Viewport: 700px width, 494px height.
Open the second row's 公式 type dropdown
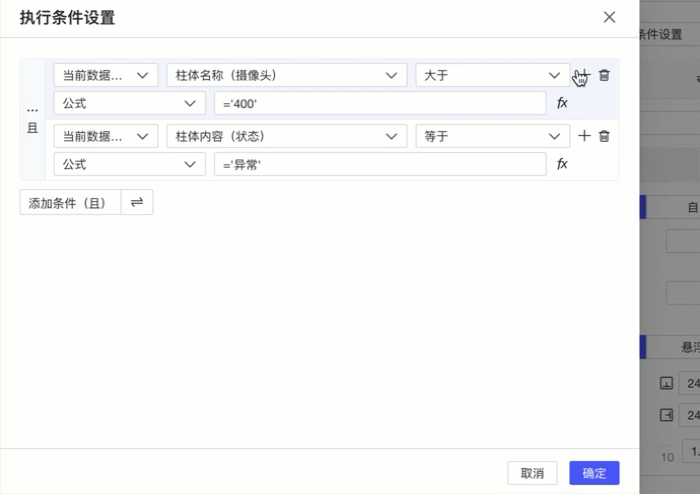129,164
